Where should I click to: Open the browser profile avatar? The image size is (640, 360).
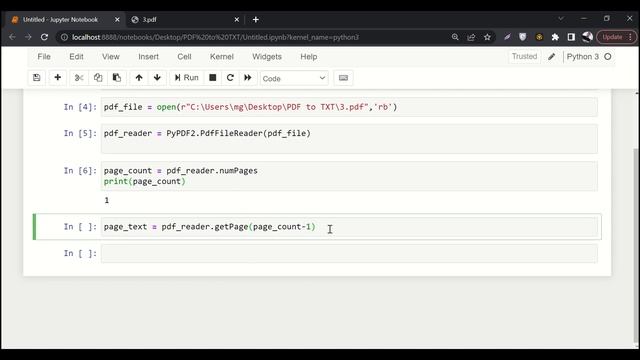pos(587,37)
